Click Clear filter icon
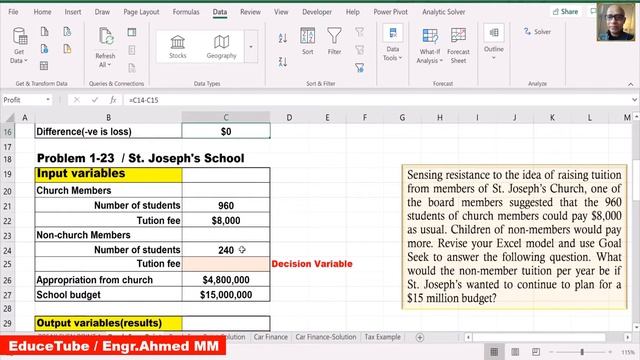 click(360, 32)
